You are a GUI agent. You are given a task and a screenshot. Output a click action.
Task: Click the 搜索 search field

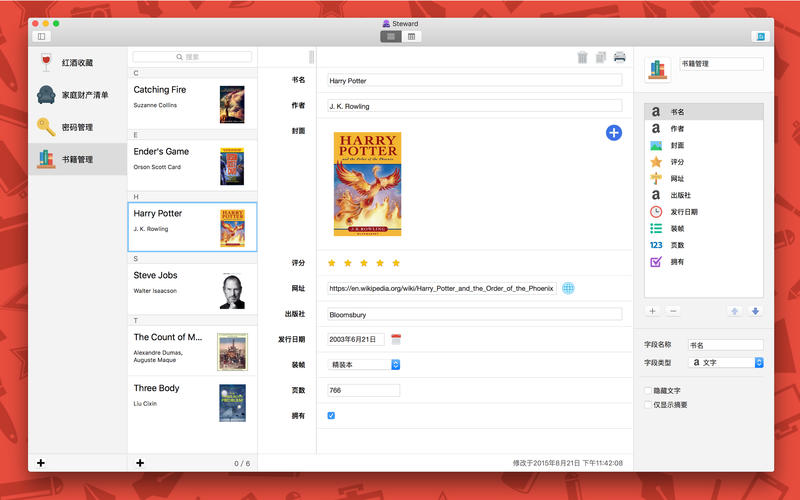[192, 57]
